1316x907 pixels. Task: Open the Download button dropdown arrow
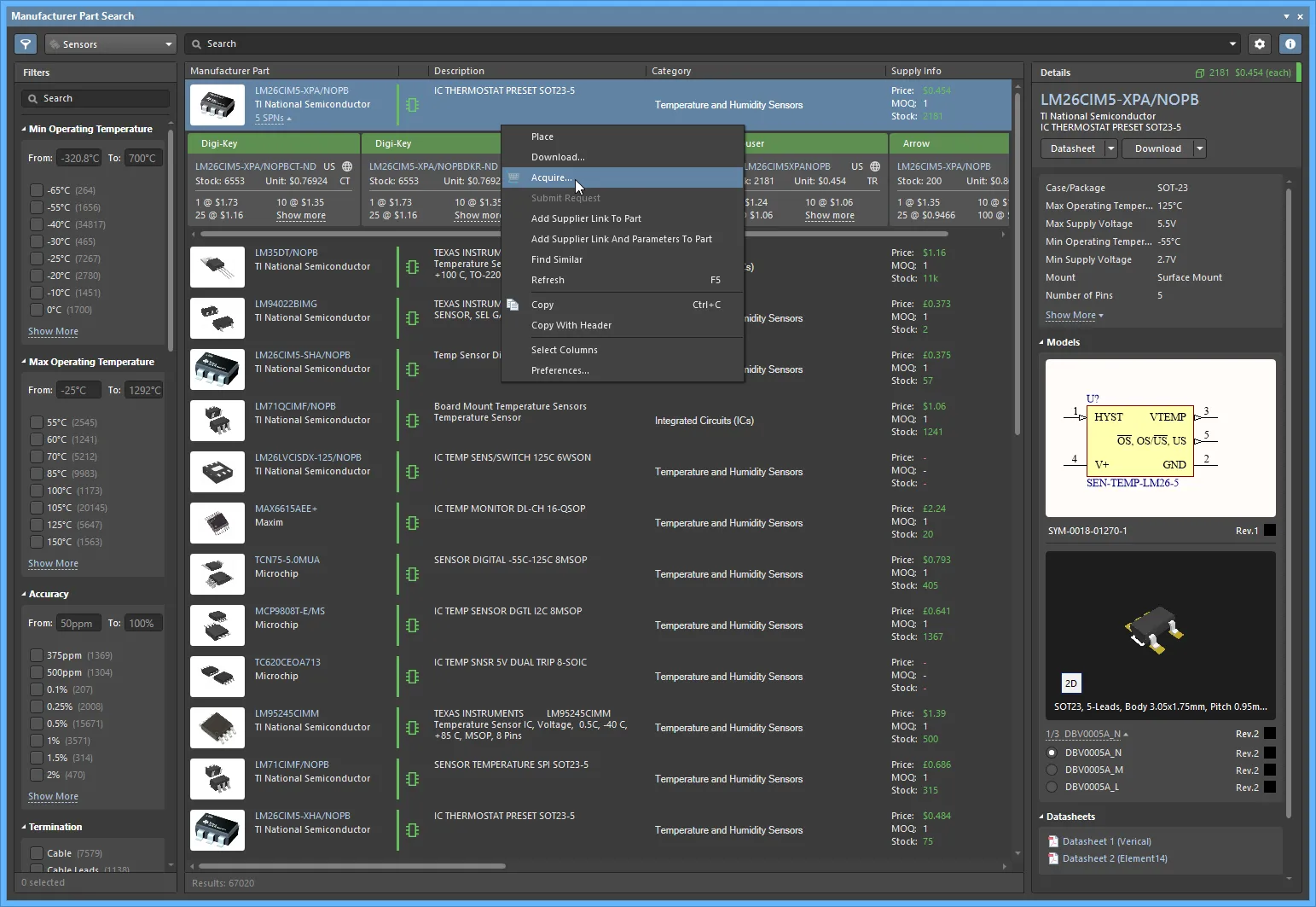(1199, 148)
